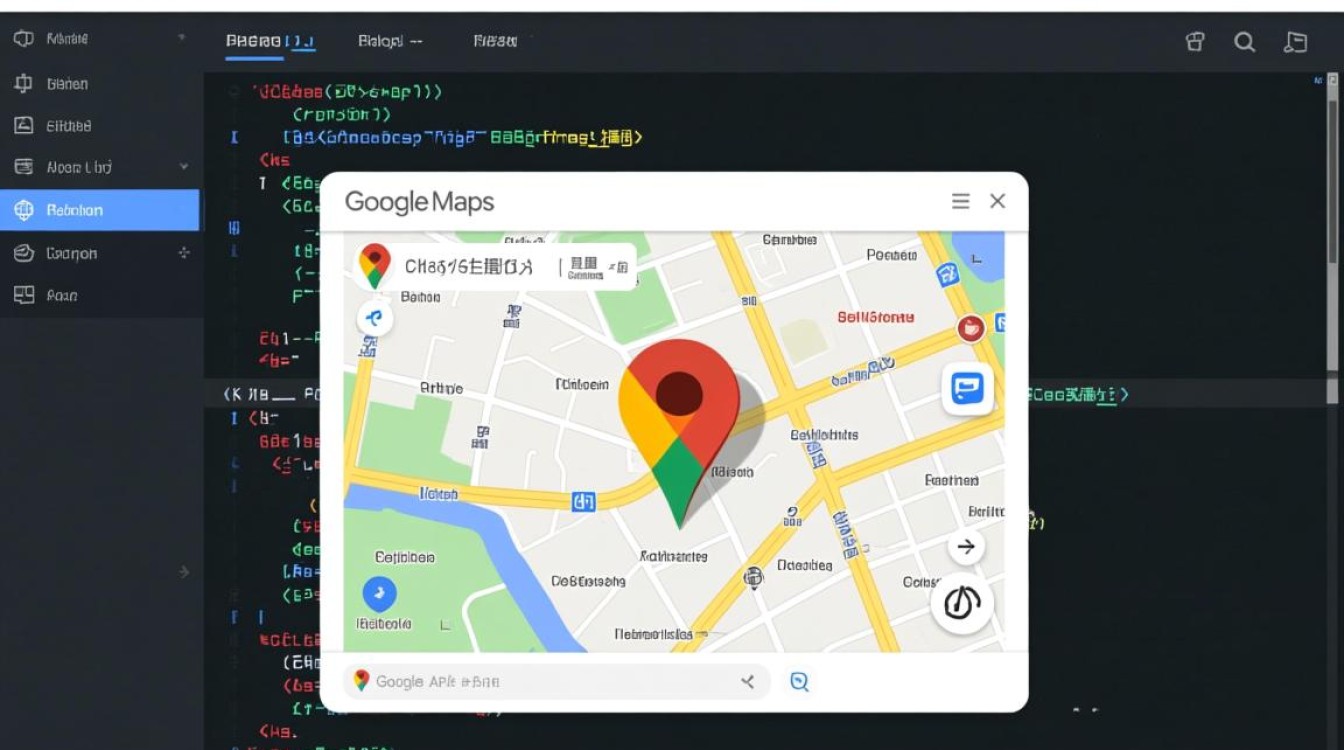
Task: Select the highlighted globe item in sidebar
Action: (99, 210)
